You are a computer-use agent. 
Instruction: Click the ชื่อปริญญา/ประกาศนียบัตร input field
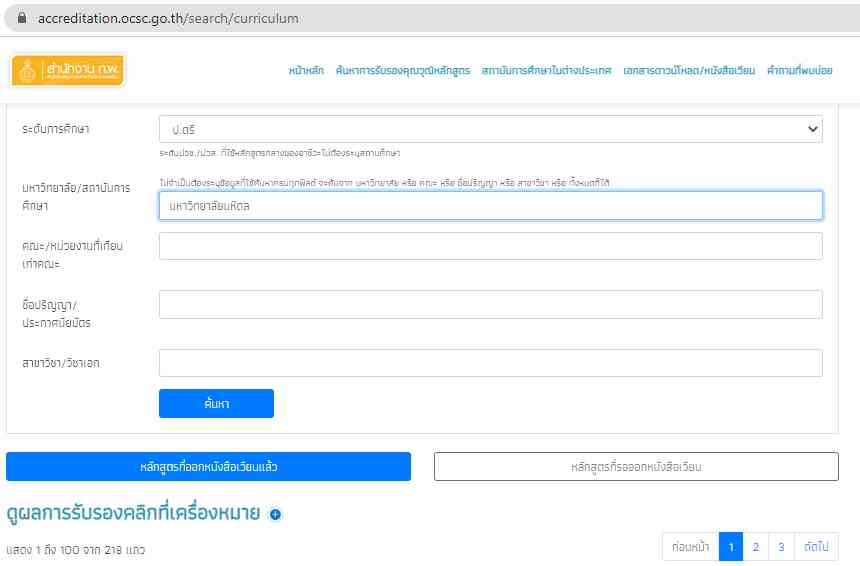pyautogui.click(x=490, y=304)
